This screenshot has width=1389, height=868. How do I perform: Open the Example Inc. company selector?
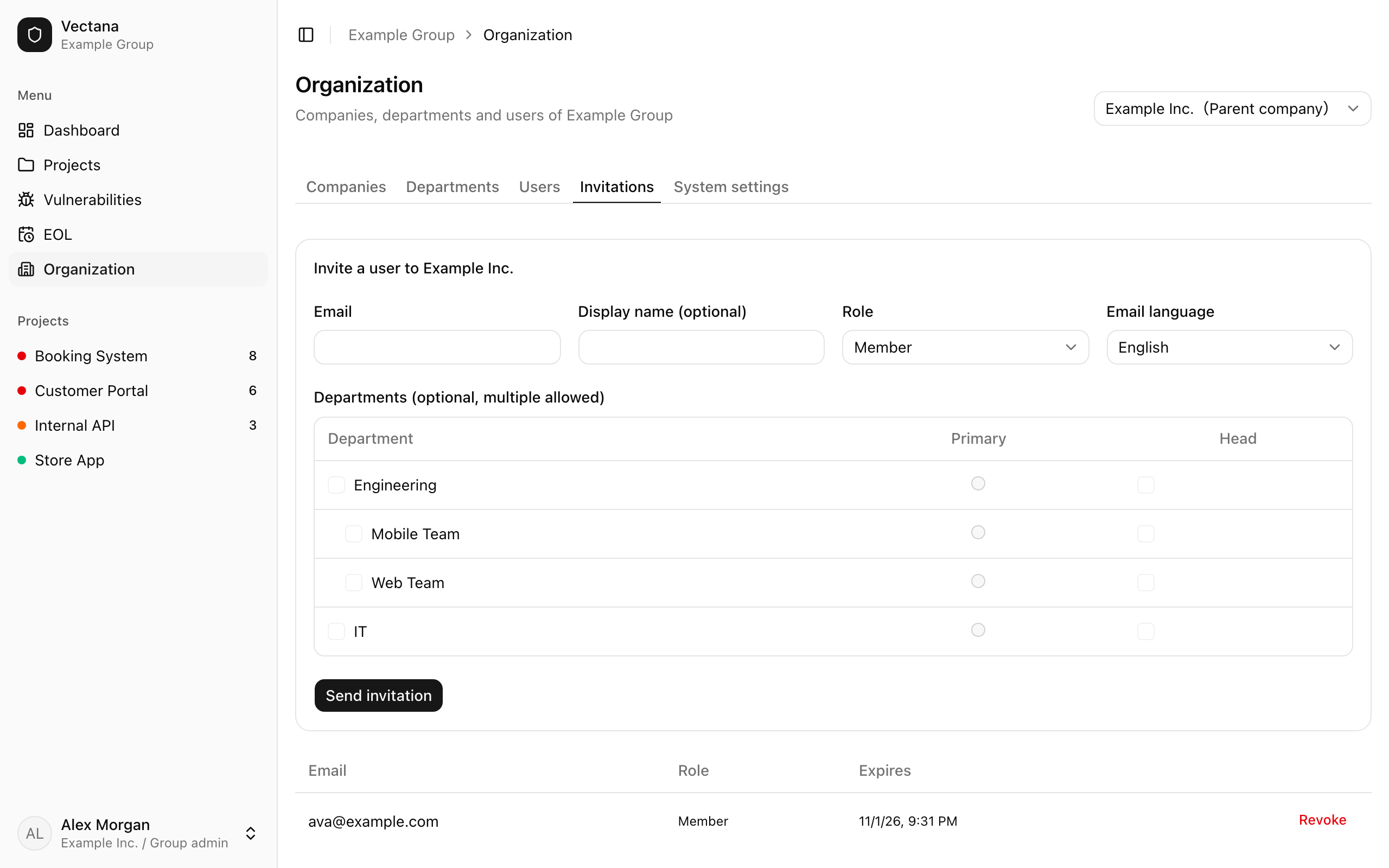(x=1232, y=108)
